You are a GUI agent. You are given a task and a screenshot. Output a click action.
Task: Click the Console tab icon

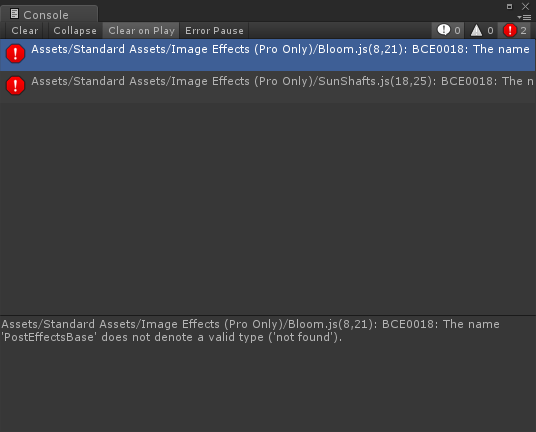click(x=14, y=14)
